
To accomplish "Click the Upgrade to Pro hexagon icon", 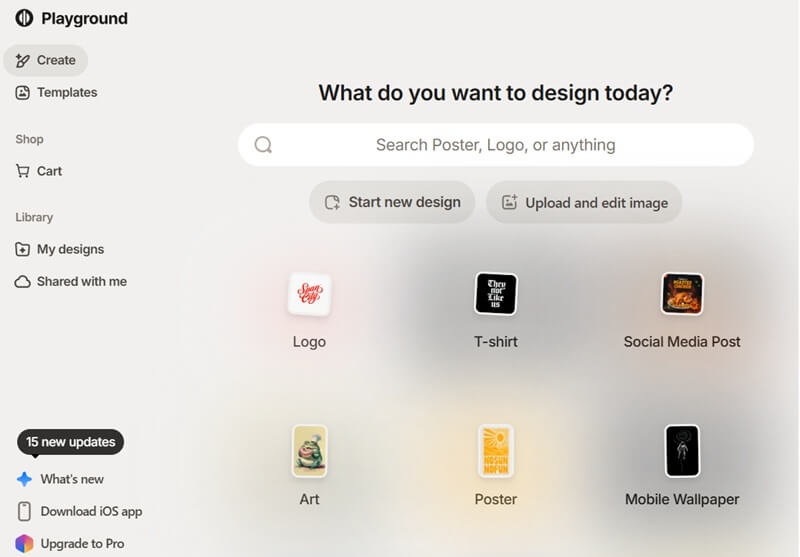I will point(24,544).
